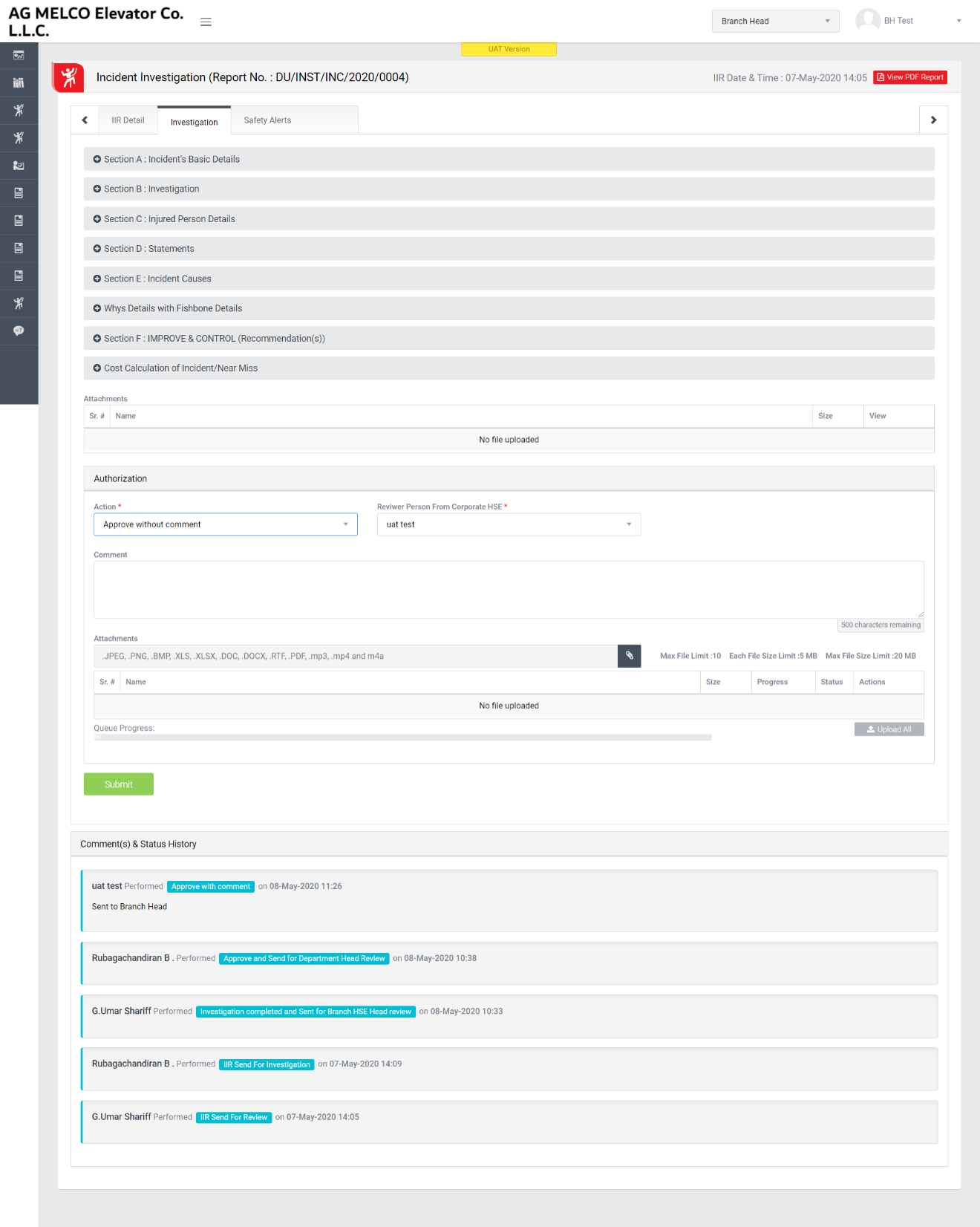Expand Cost Calculation of Incident/Near Miss

pyautogui.click(x=509, y=368)
